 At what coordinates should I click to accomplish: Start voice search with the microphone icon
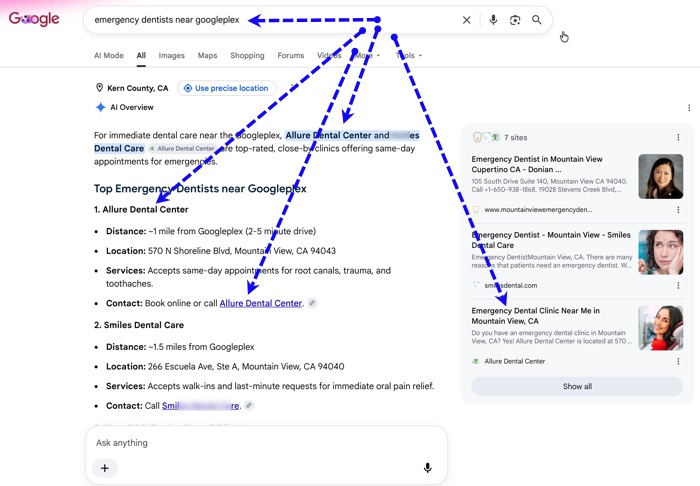tap(493, 20)
